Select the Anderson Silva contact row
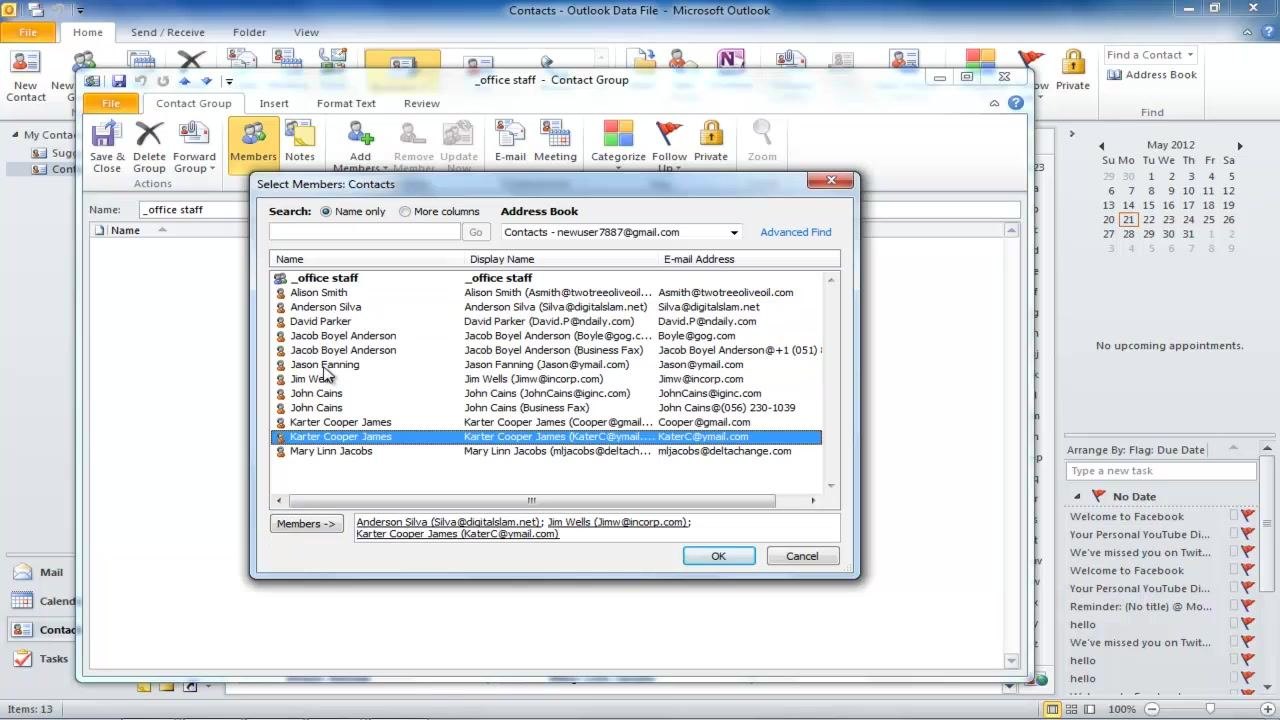Screen dimensions: 1280x720 click(546, 307)
